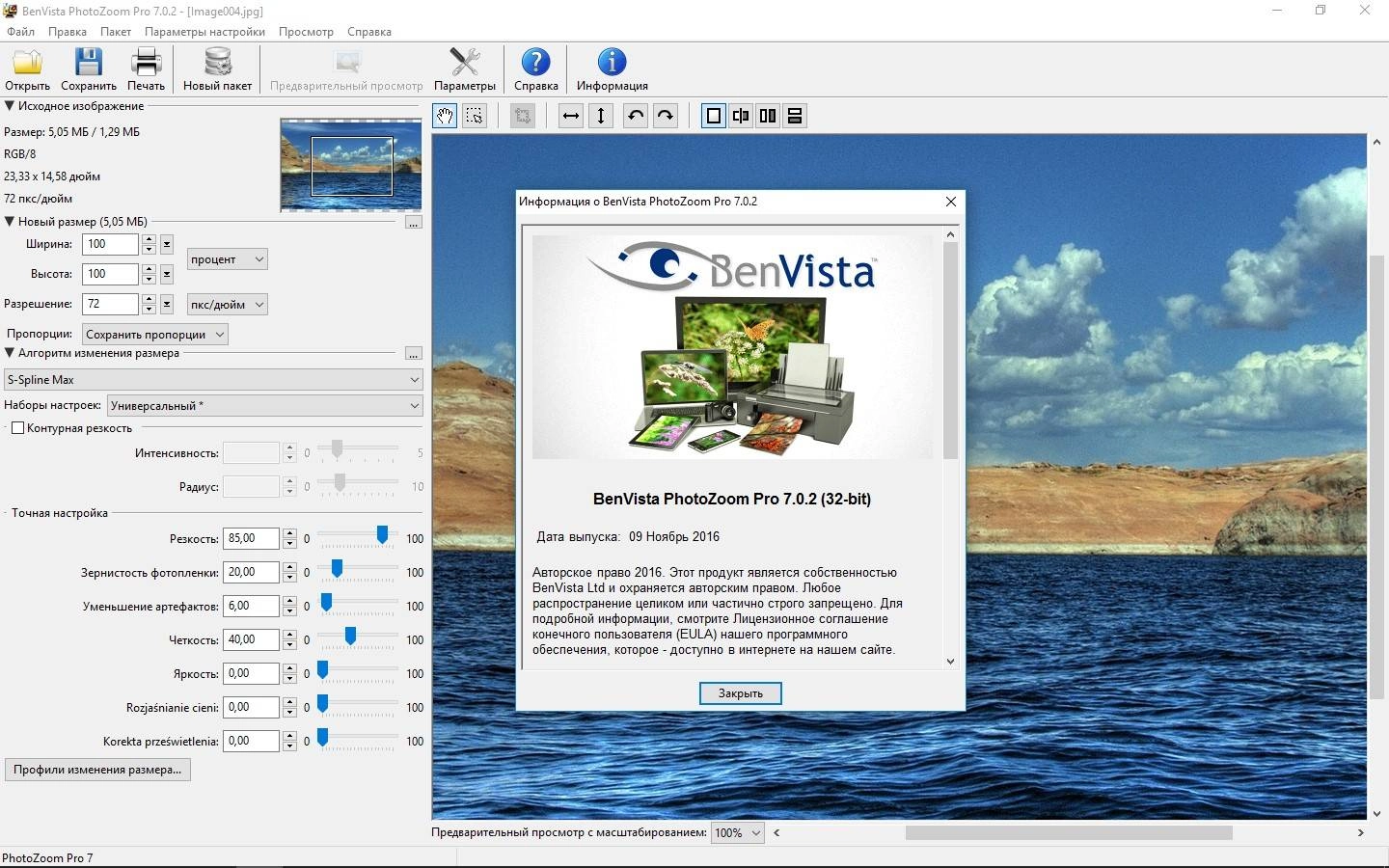Collapse Алгоритм изменения размера section
Image resolution: width=1389 pixels, height=868 pixels.
[x=10, y=353]
